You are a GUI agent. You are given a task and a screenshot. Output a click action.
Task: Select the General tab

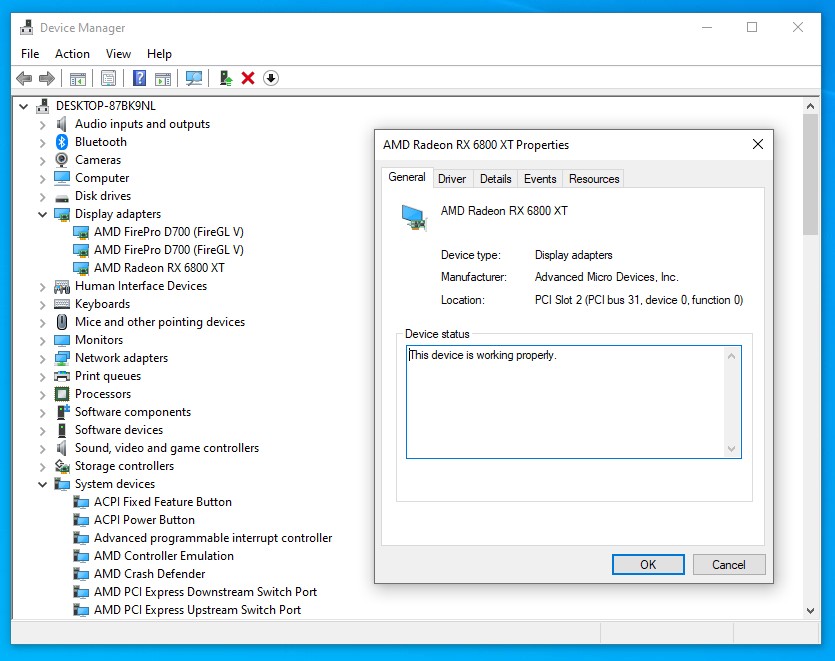(407, 177)
